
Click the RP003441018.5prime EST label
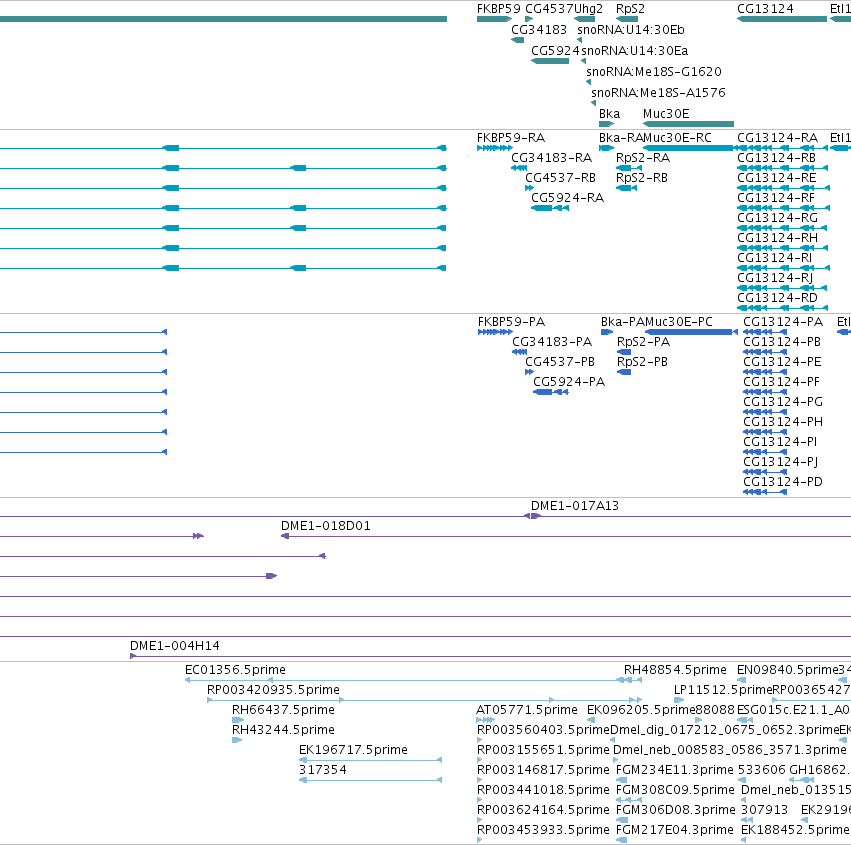pos(543,790)
